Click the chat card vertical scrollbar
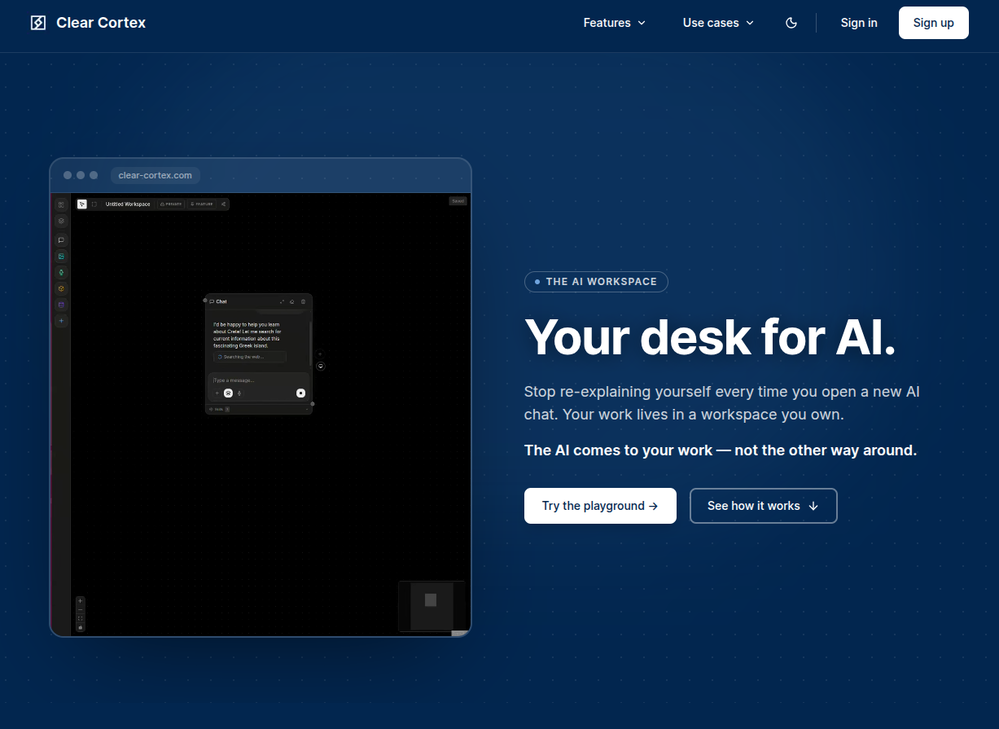The height and width of the screenshot is (729, 999). click(310, 343)
